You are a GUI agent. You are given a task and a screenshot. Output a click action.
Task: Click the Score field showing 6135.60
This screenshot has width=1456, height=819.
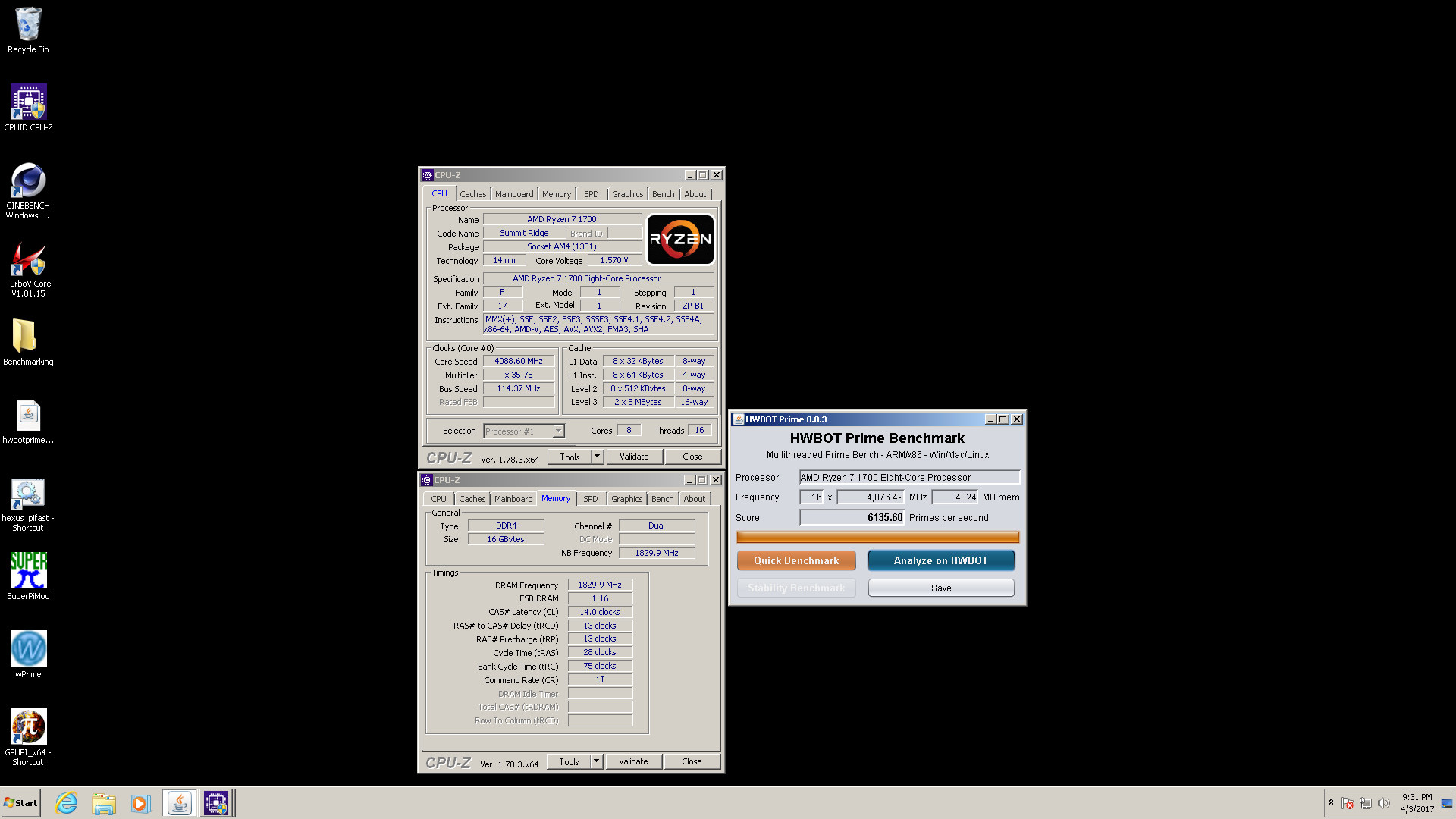(x=852, y=518)
